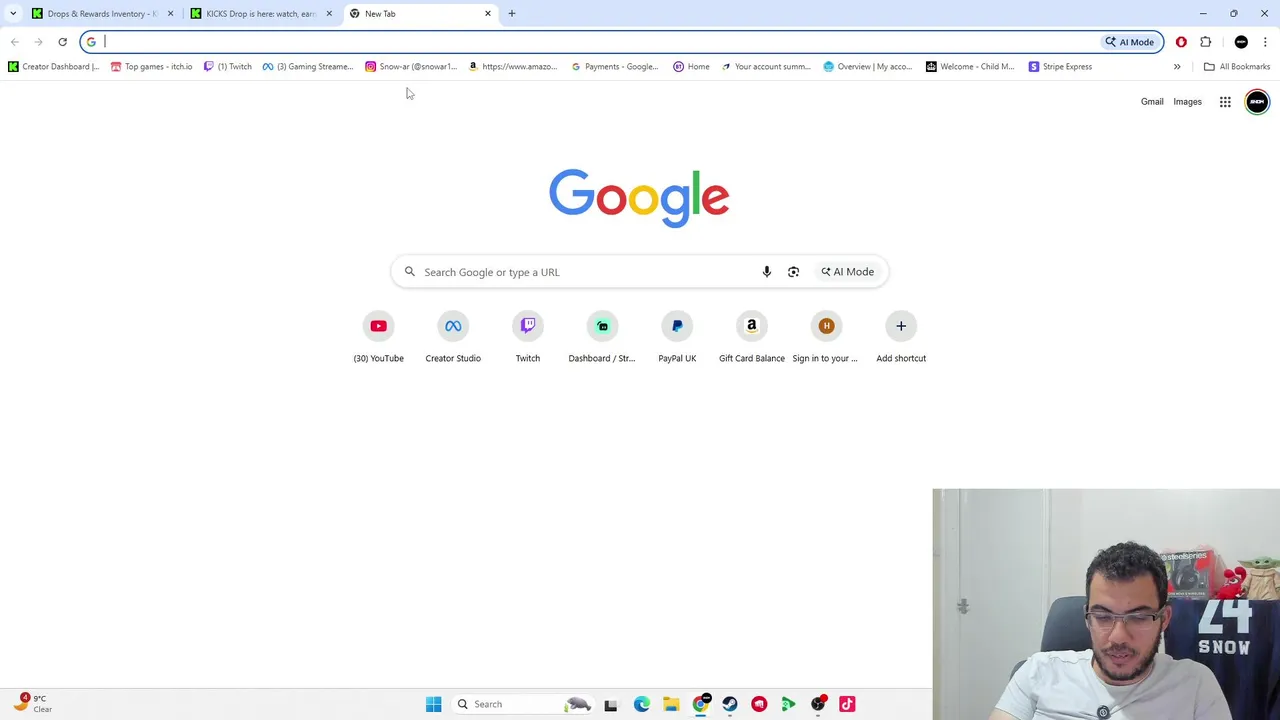Image resolution: width=1280 pixels, height=720 pixels.
Task: Open the Stripe Express bookmark
Action: [1060, 67]
